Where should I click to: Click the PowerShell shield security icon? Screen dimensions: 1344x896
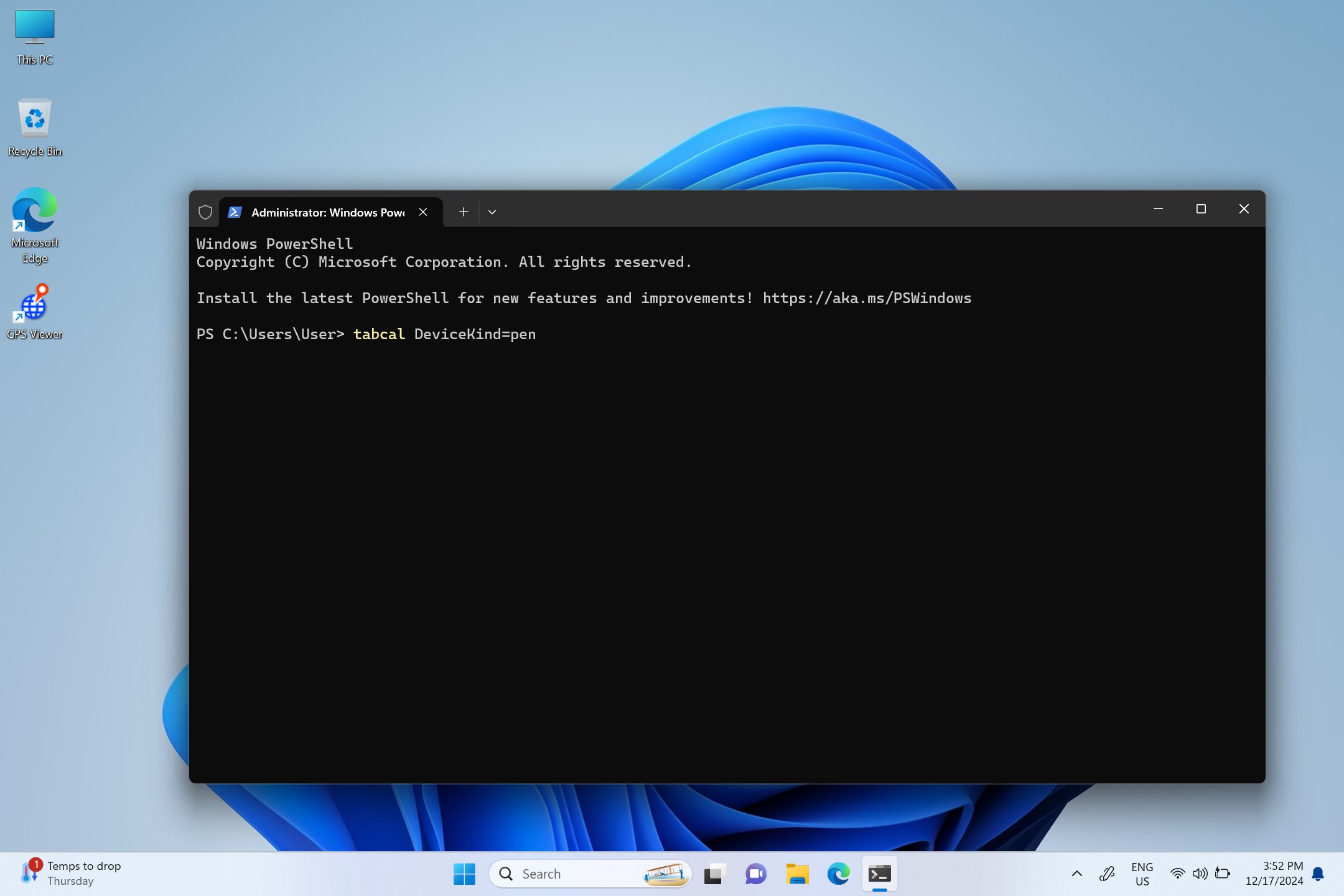click(x=204, y=211)
